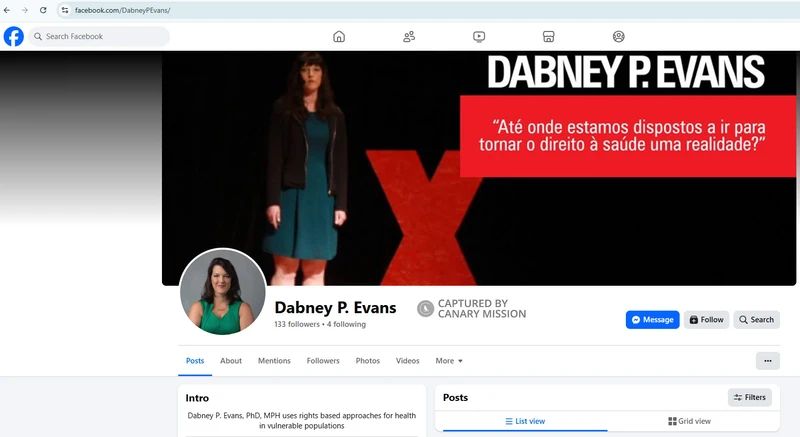800x437 pixels.
Task: Click the profile Search button
Action: (757, 320)
